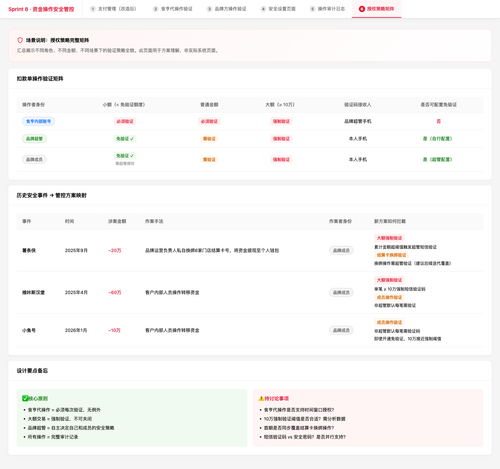Viewport: 500px width, 469px height.
Task: Click the orange 需验证 tag in the 品牌成员 row
Action: tap(209, 159)
